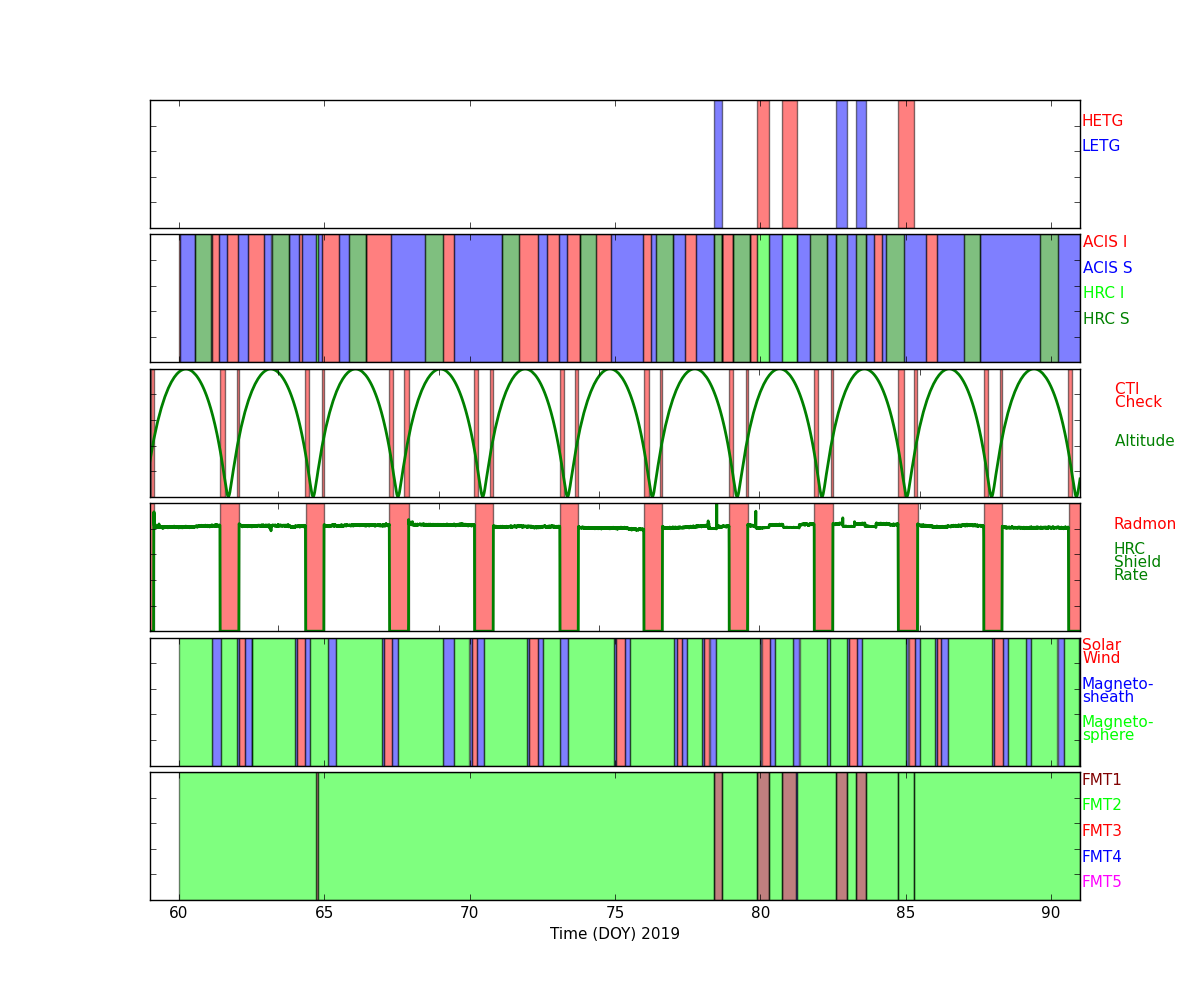The image size is (1200, 1000).
Task: Select the Altitude legend label
Action: (x=1144, y=441)
